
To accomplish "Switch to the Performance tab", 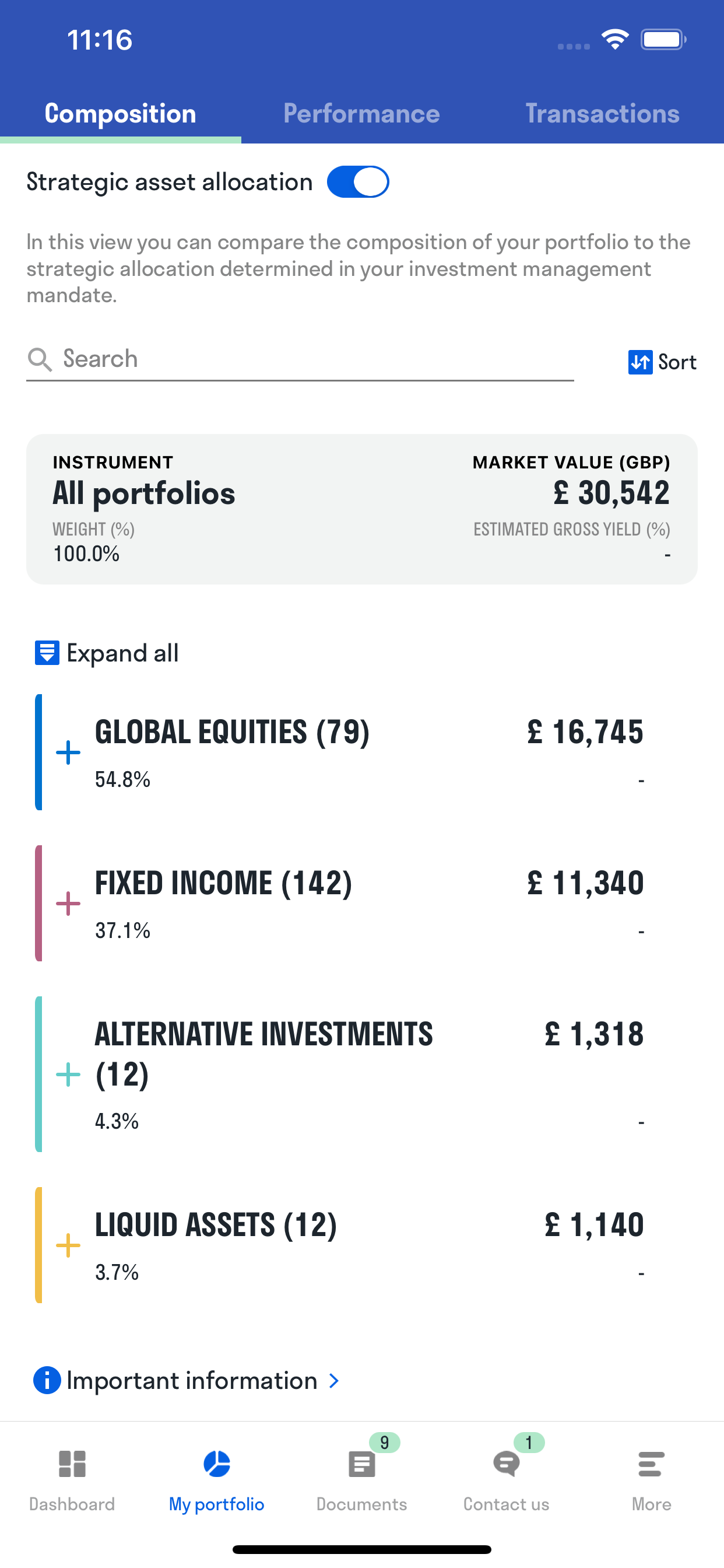I will [x=361, y=114].
